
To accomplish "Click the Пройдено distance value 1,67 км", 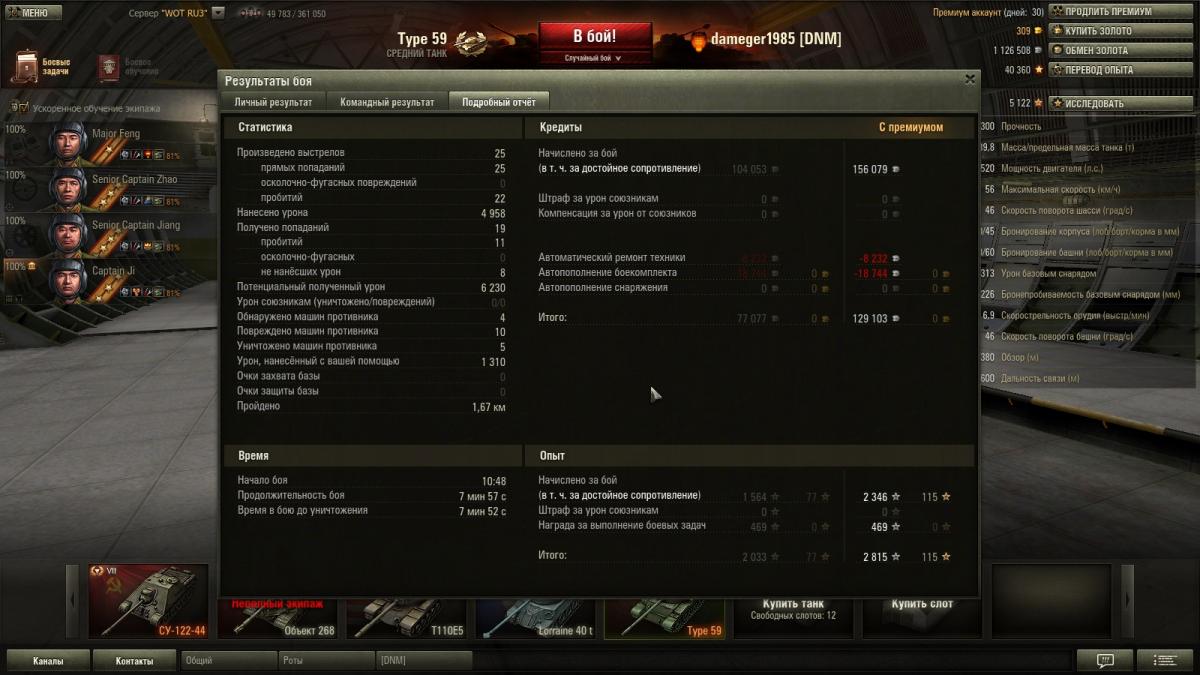I will pyautogui.click(x=488, y=408).
